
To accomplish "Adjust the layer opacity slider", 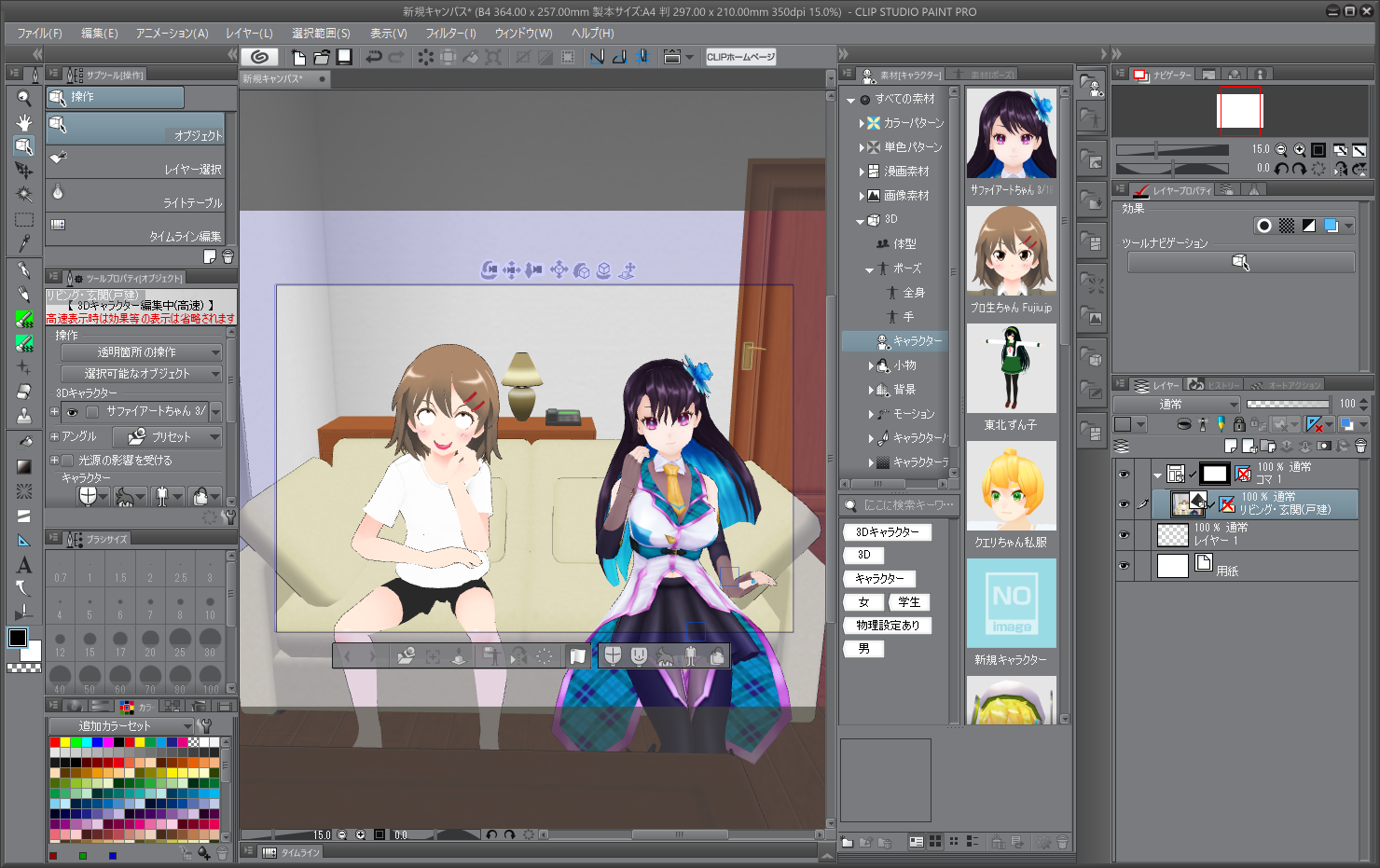I will tap(1288, 404).
